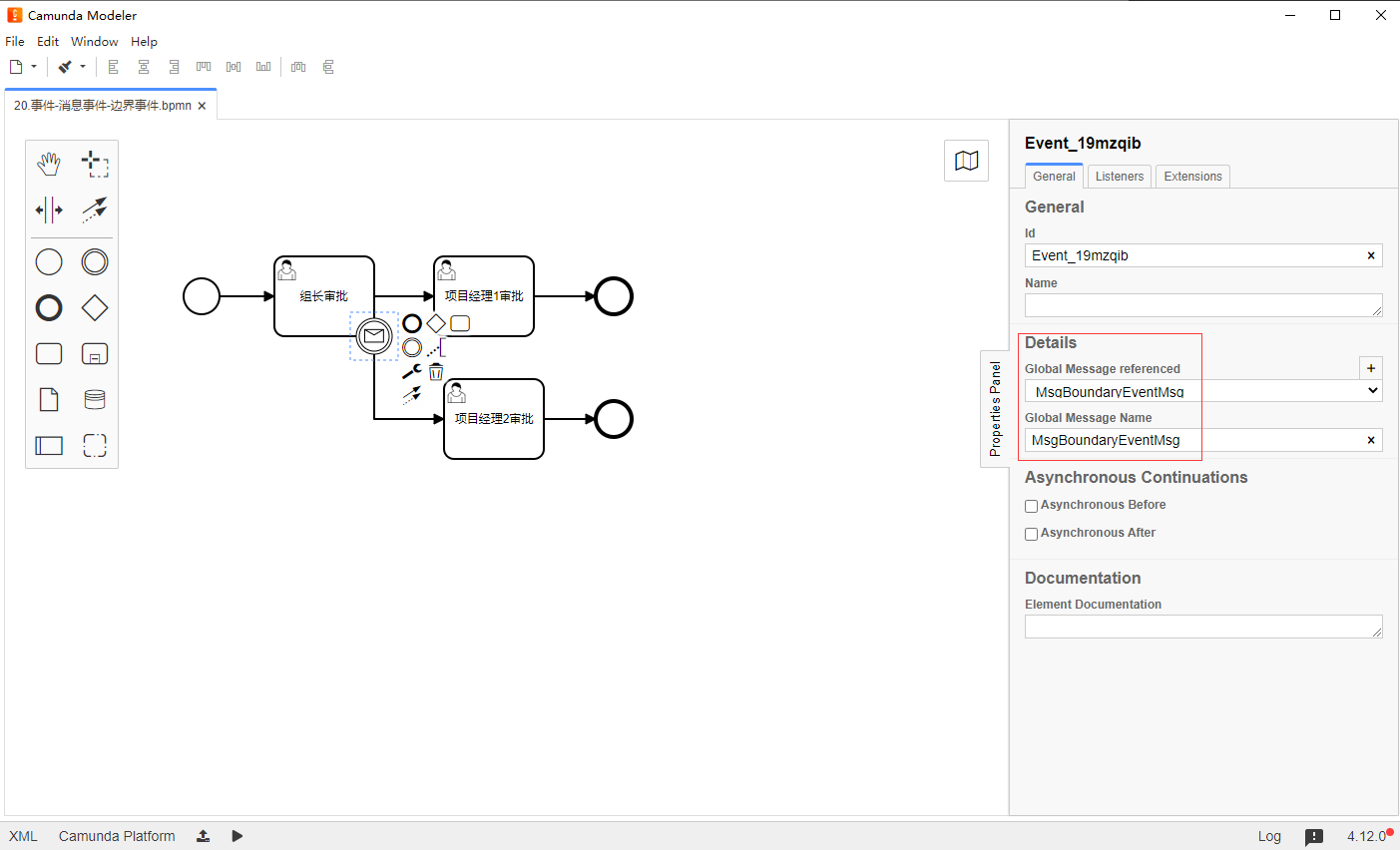Open the File menu

click(15, 41)
